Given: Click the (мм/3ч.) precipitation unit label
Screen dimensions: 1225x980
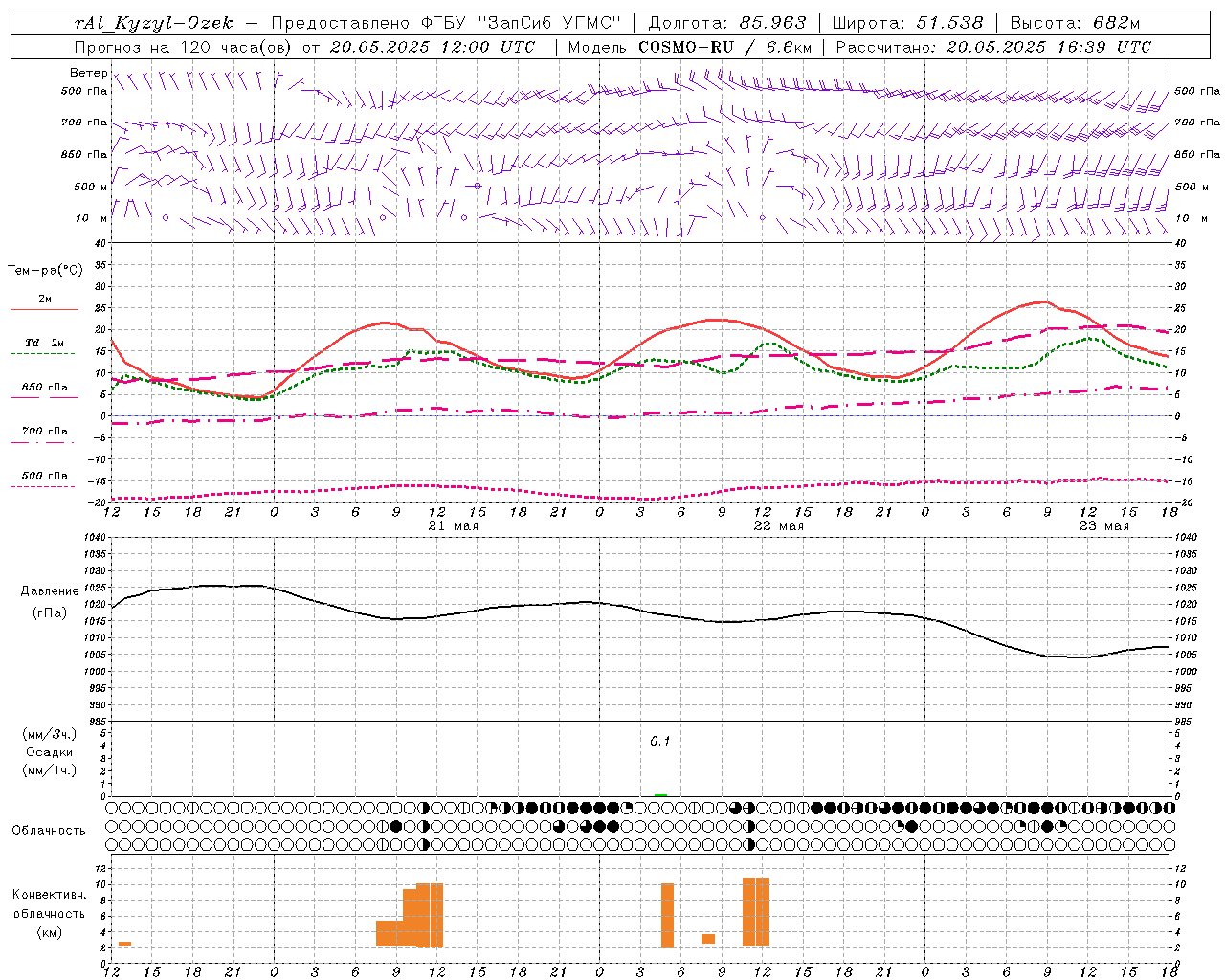Looking at the screenshot, I should pos(50,734).
